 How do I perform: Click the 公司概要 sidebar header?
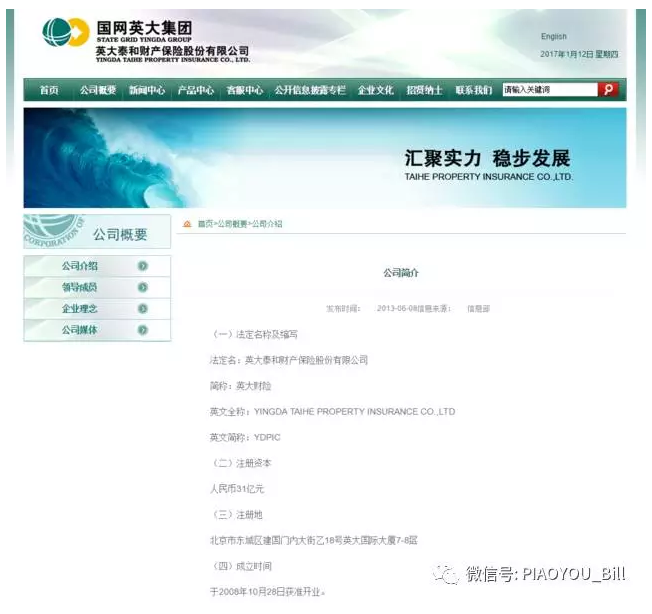[97, 232]
